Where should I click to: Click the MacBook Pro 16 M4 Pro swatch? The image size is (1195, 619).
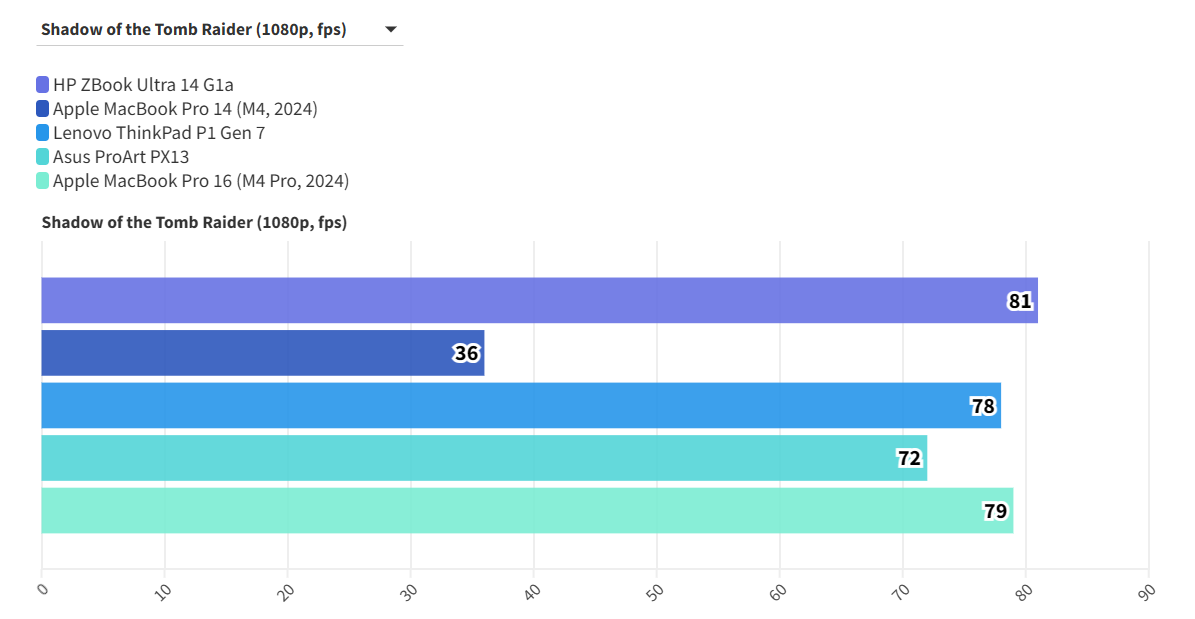(43, 181)
